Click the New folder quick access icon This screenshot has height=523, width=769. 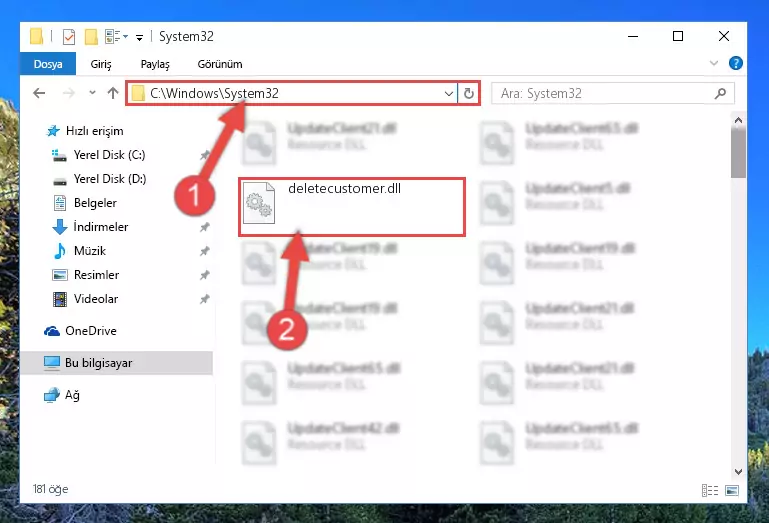[x=91, y=37]
